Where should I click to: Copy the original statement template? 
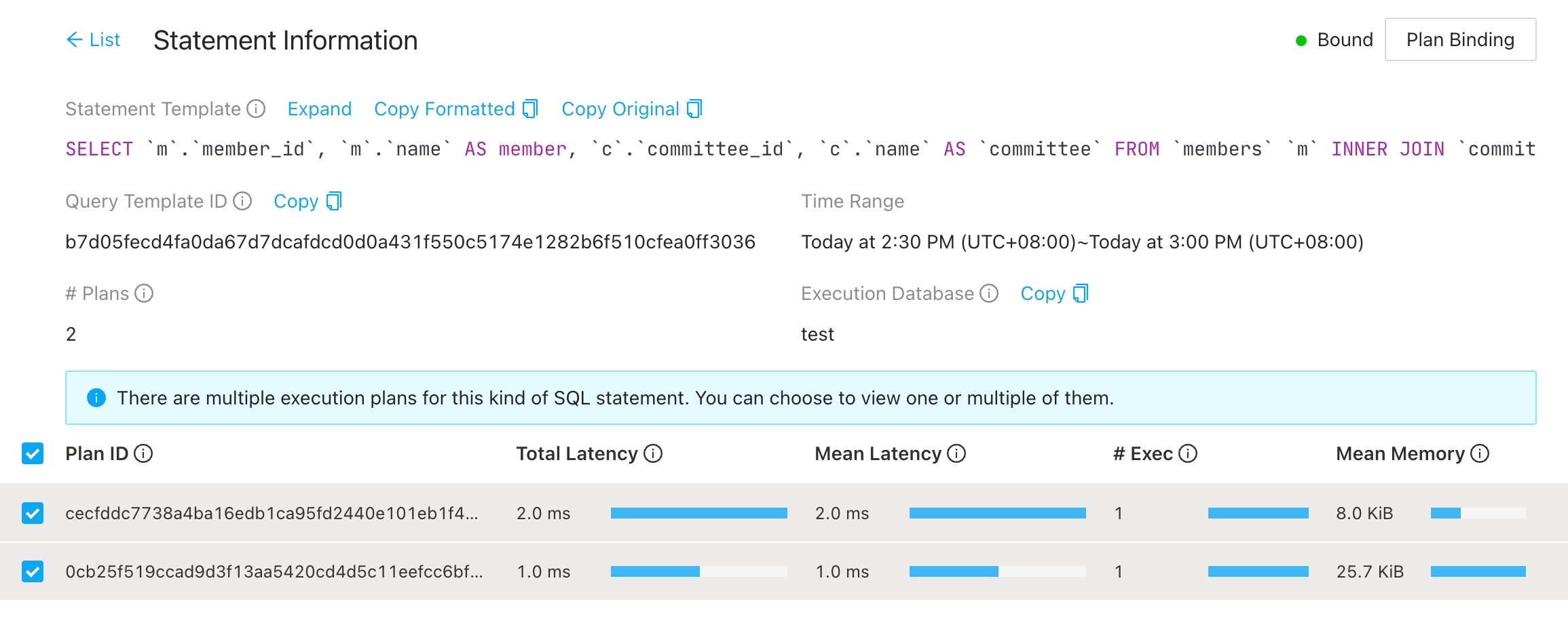point(631,109)
